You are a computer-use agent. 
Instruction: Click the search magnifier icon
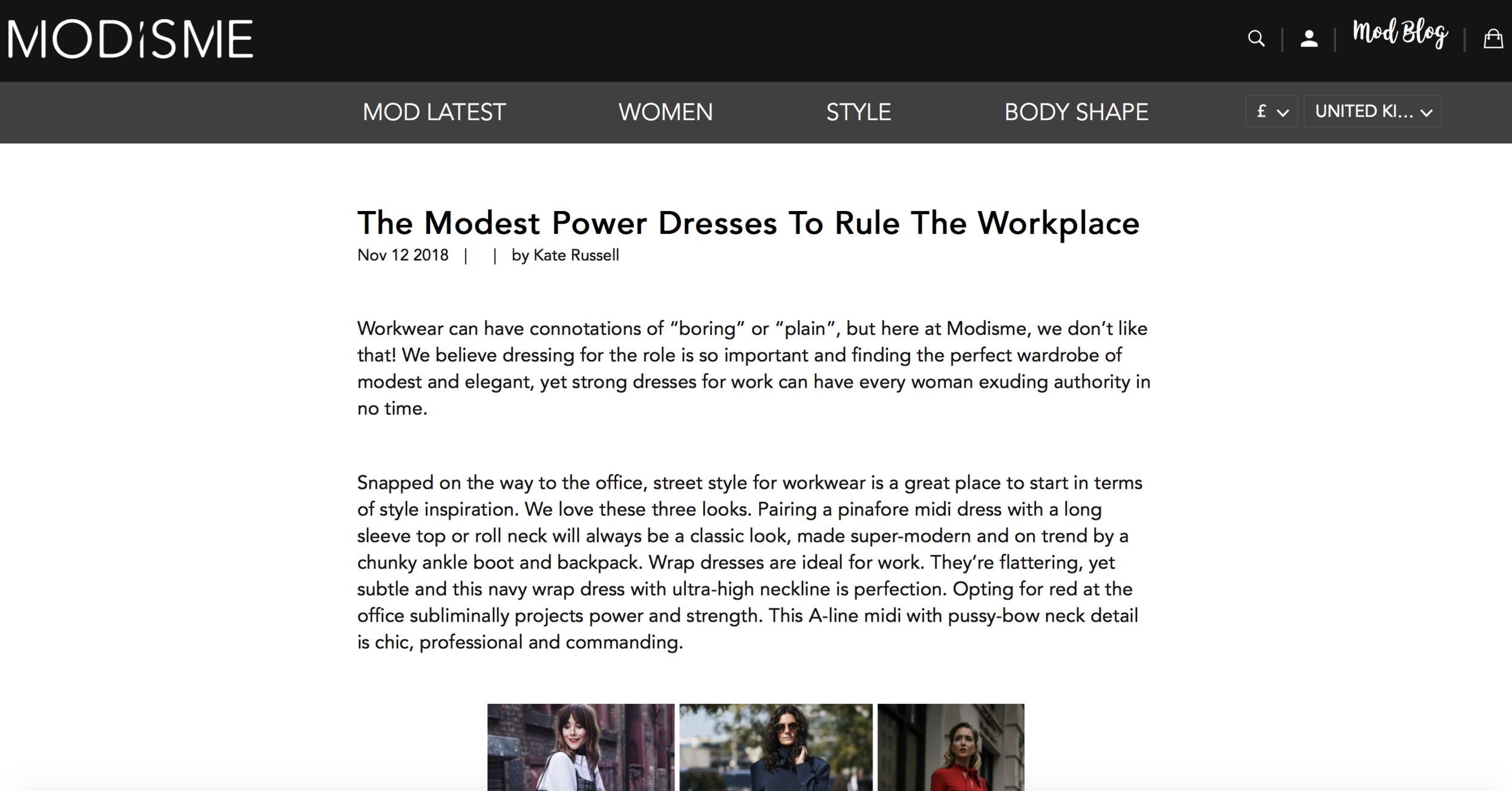[1256, 39]
